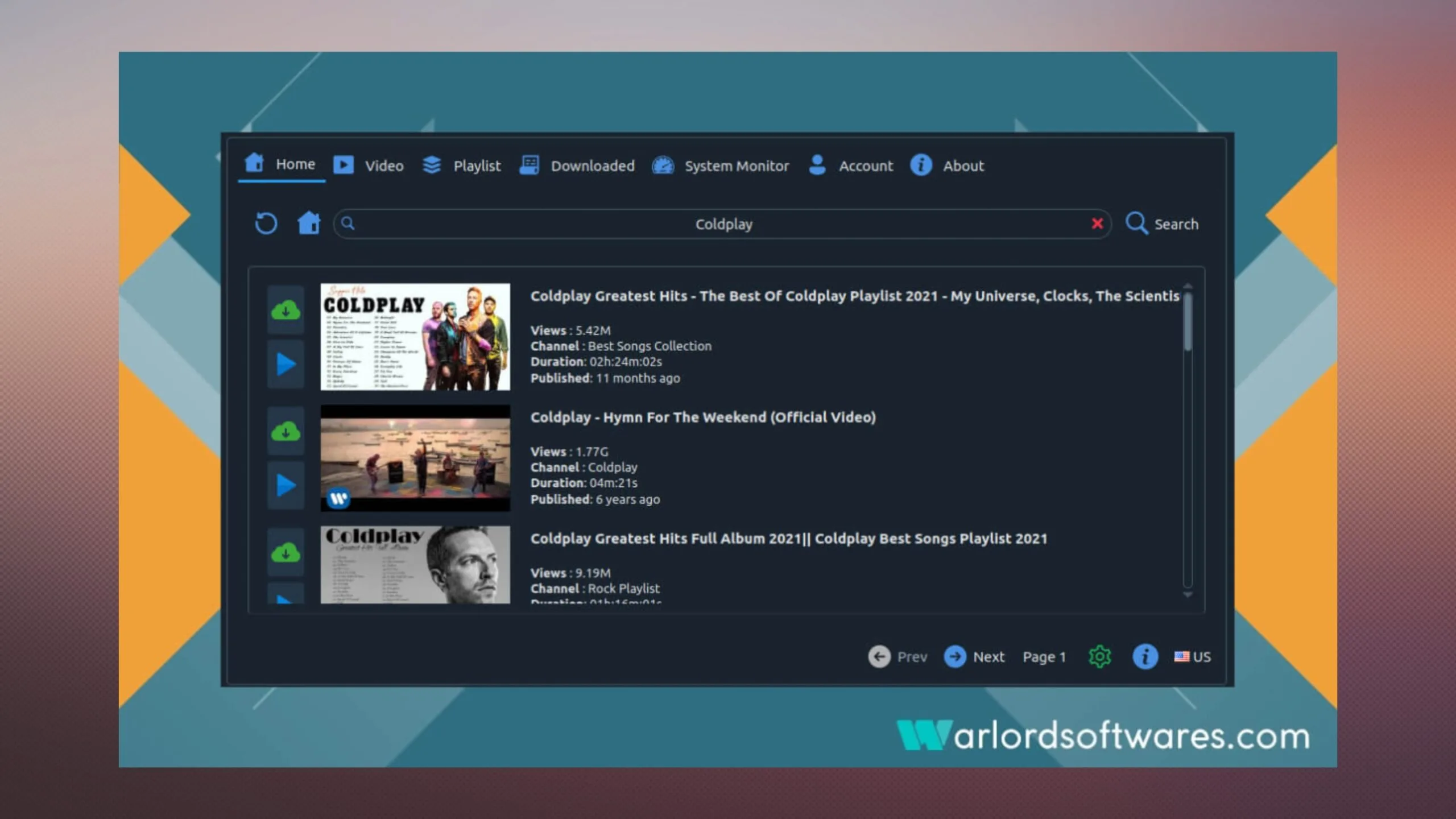Click 'Duration: 04m:21s' text
Image resolution: width=1456 pixels, height=819 pixels.
click(x=584, y=483)
